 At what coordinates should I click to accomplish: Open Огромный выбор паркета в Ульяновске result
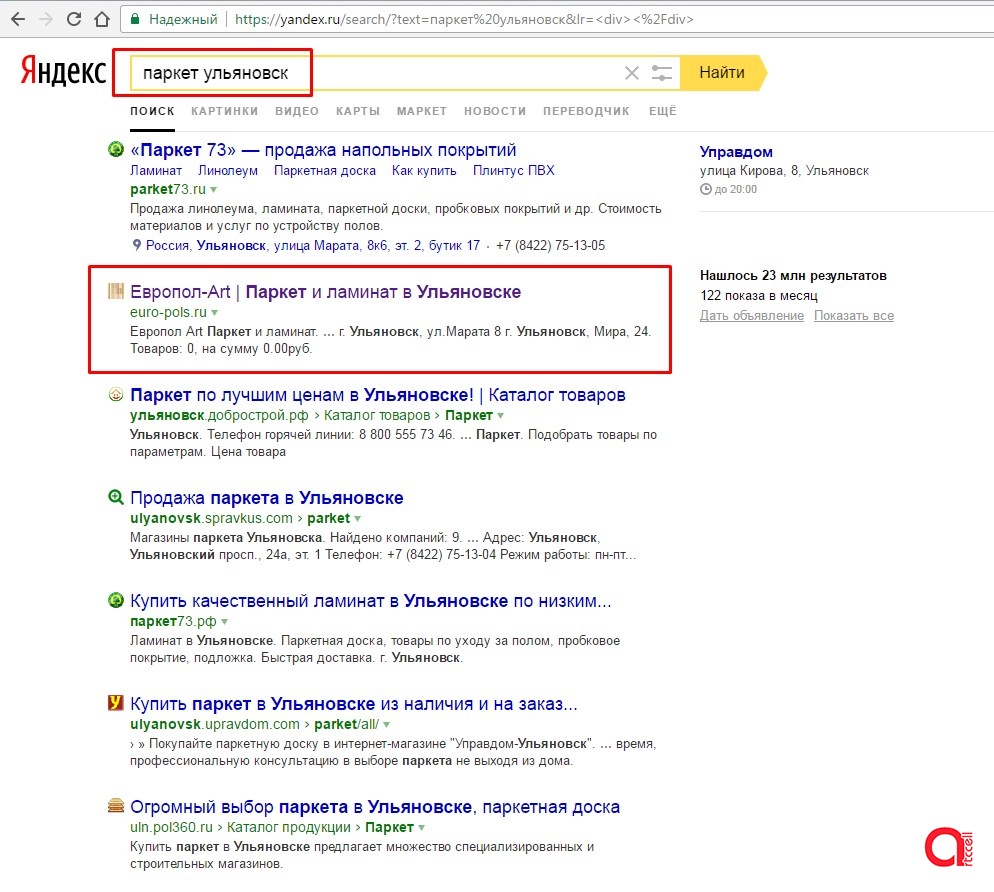(x=375, y=807)
